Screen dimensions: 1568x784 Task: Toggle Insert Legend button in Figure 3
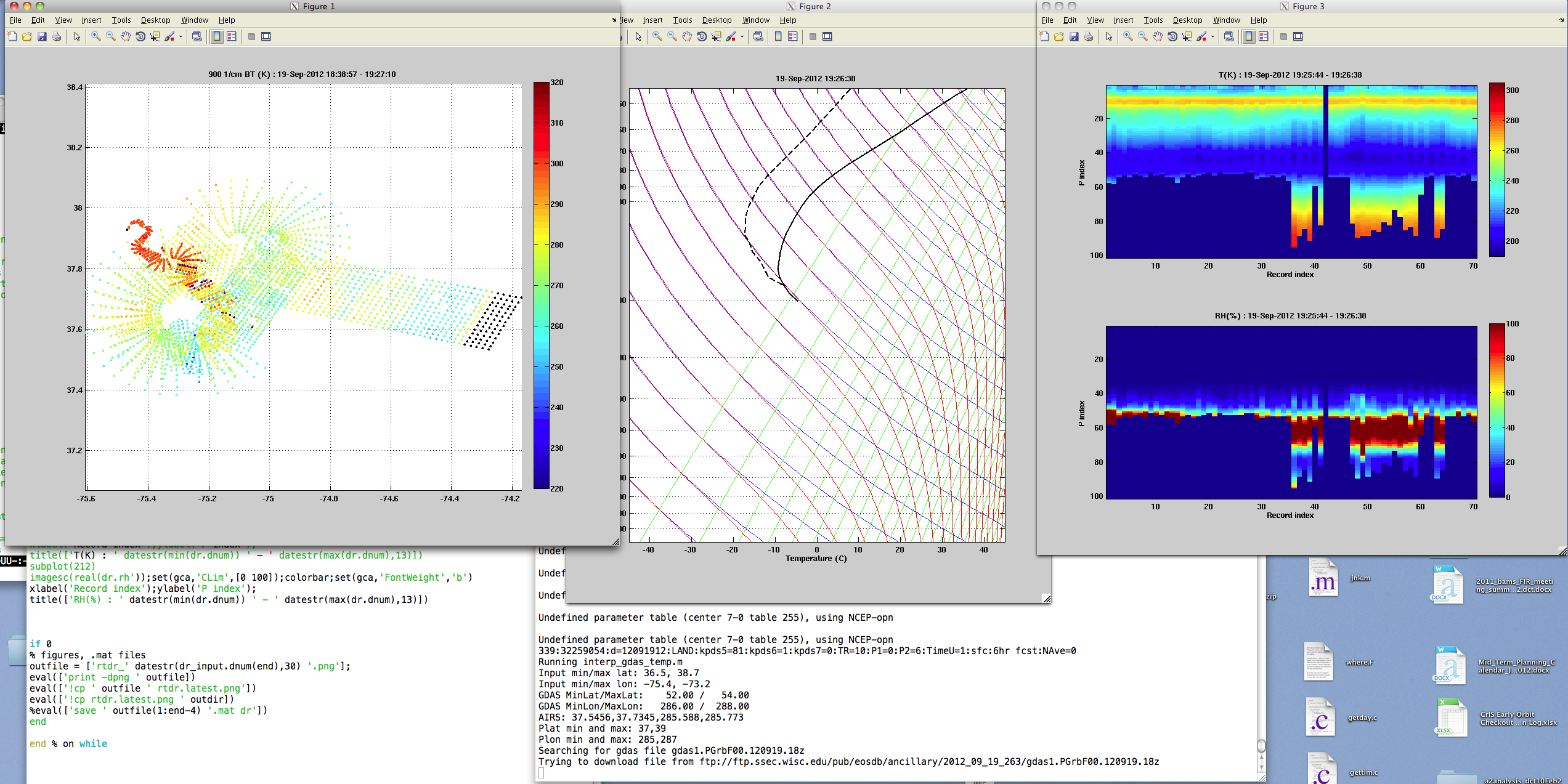[1264, 37]
